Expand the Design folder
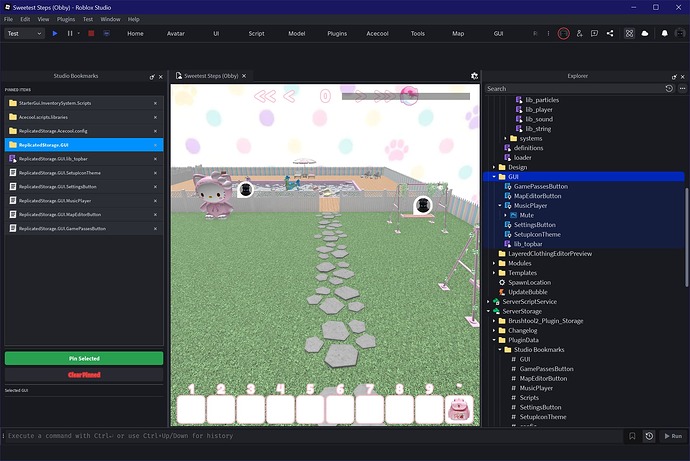 click(x=494, y=167)
